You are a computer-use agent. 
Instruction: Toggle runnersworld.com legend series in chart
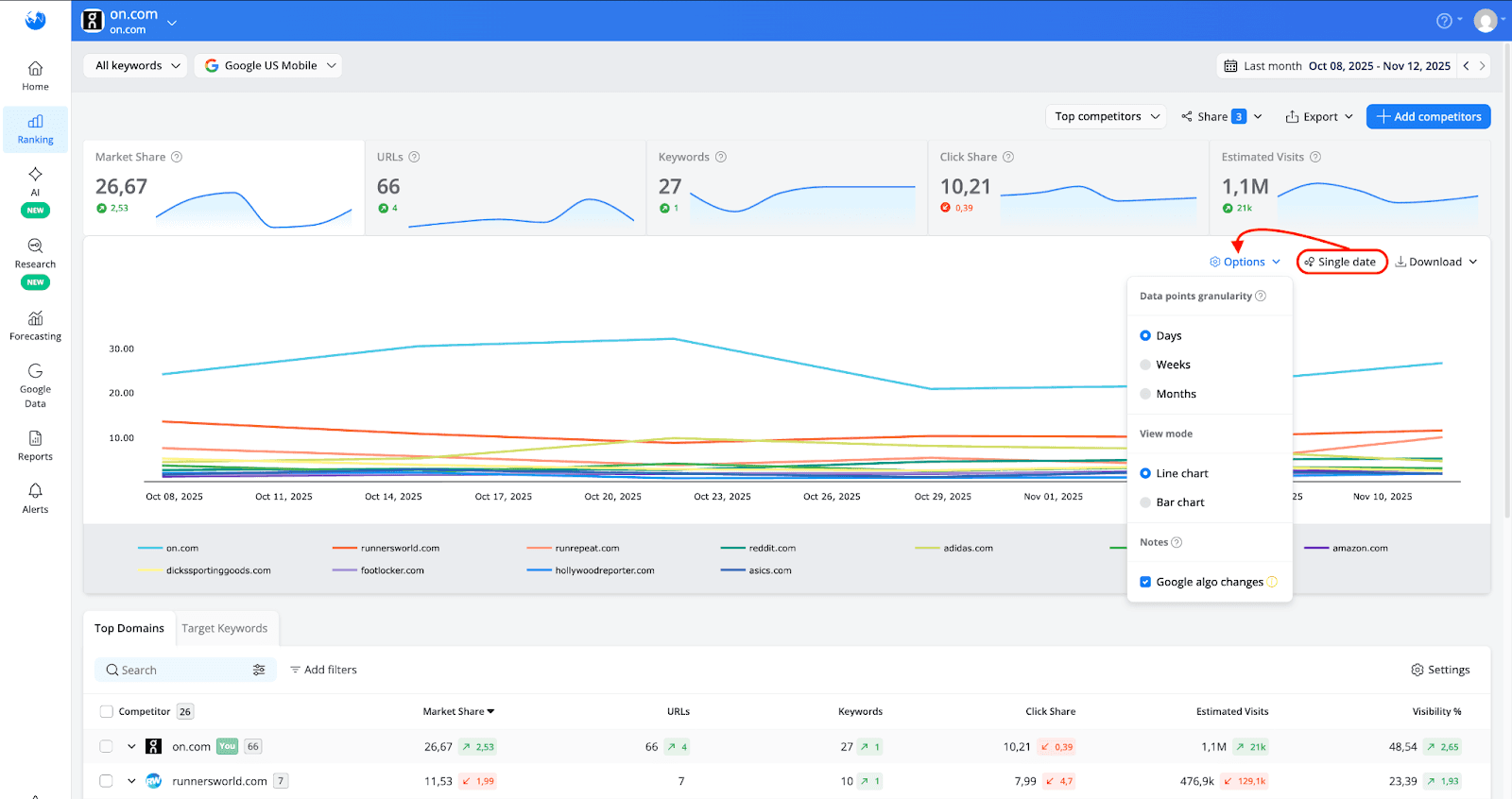tap(387, 548)
